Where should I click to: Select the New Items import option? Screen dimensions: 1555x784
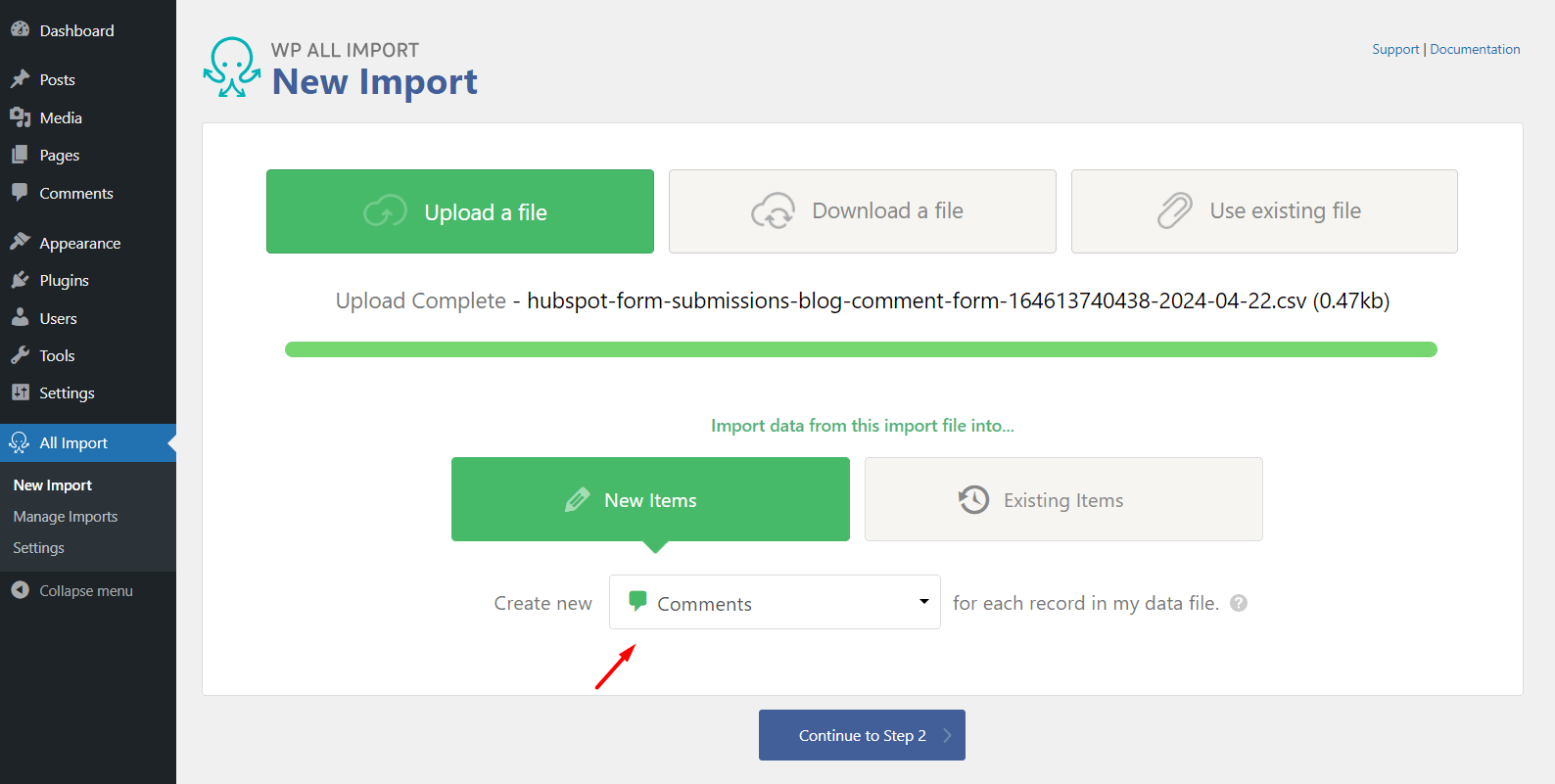tap(650, 499)
